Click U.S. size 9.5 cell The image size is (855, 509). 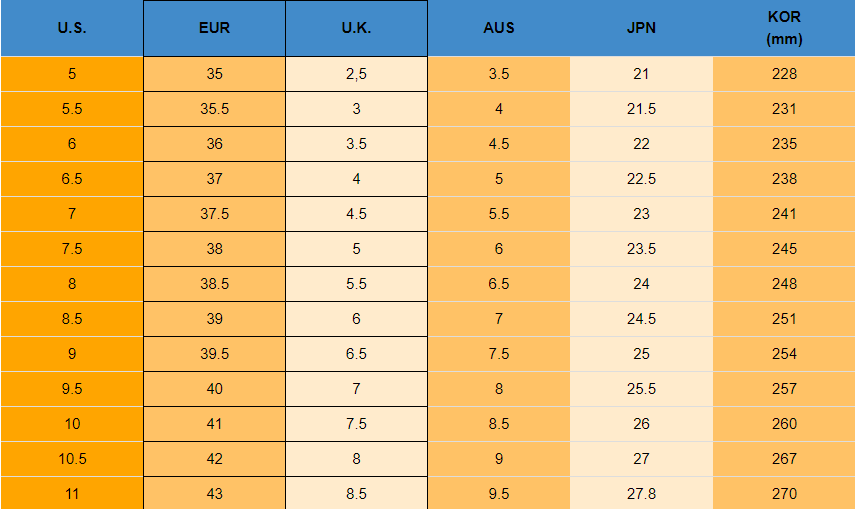tap(72, 389)
